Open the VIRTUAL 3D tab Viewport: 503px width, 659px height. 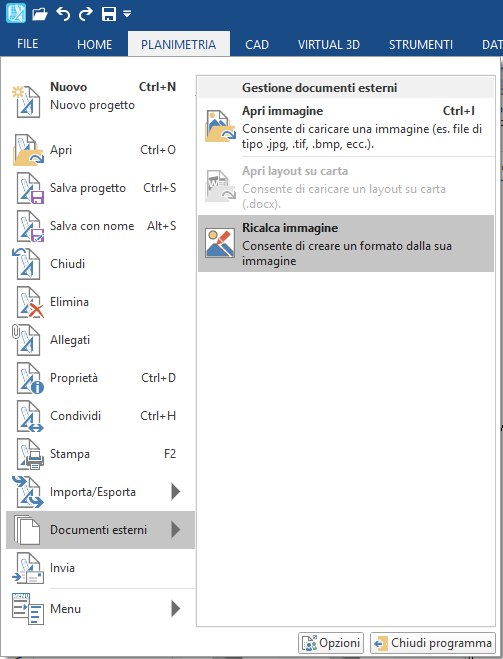[x=329, y=45]
